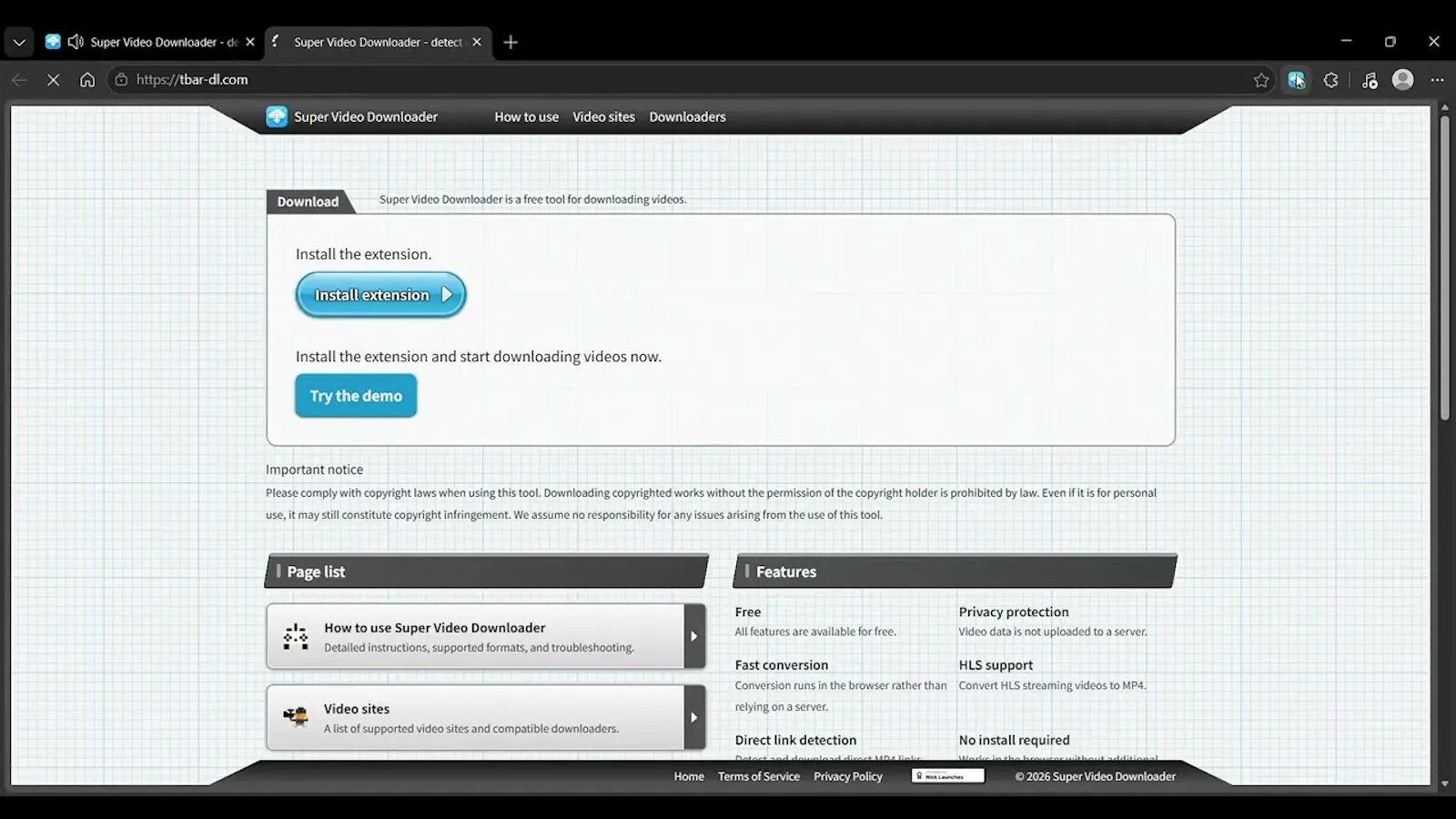The height and width of the screenshot is (819, 1456).
Task: Click the Direct link detection title
Action: tap(795, 741)
